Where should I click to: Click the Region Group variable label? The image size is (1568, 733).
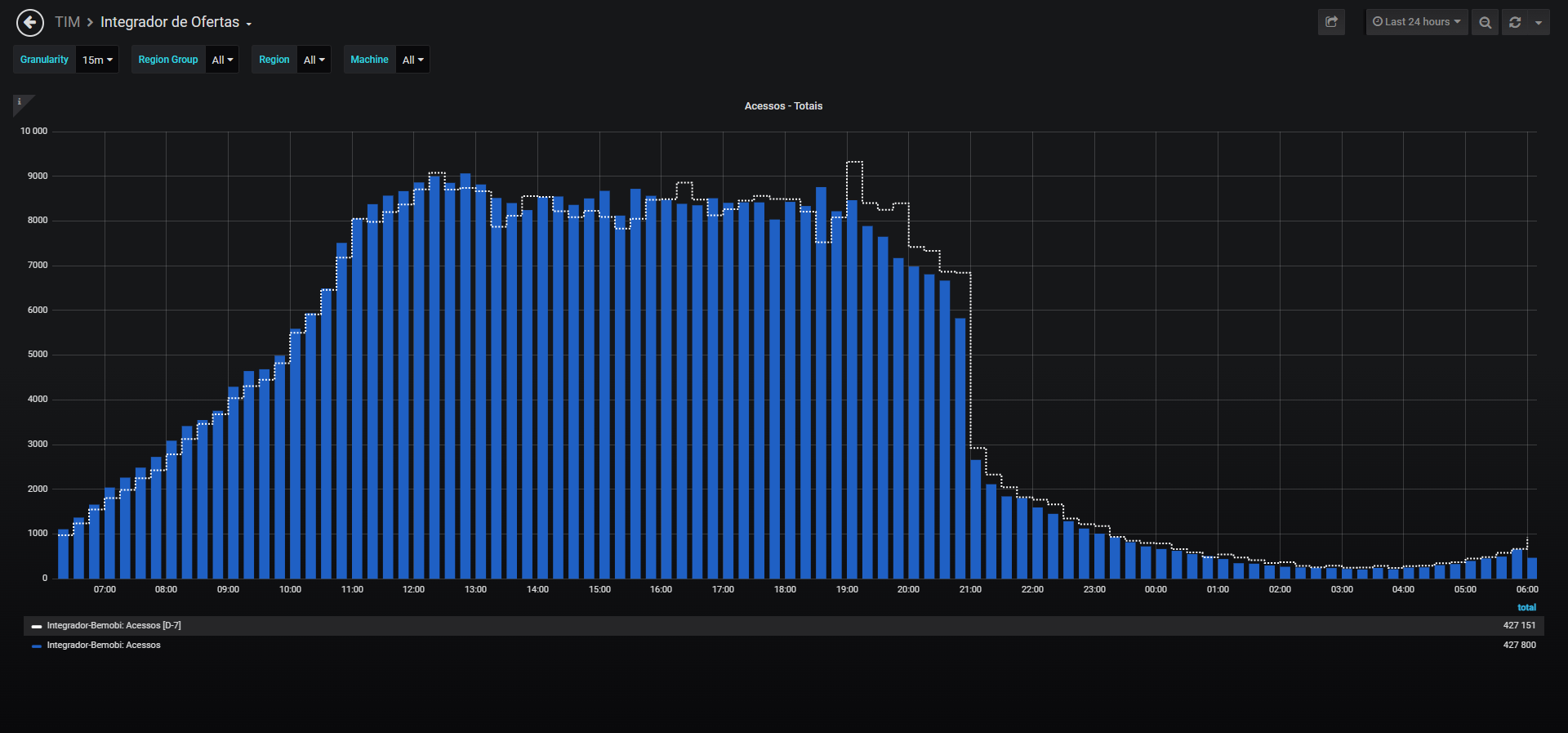[x=168, y=60]
